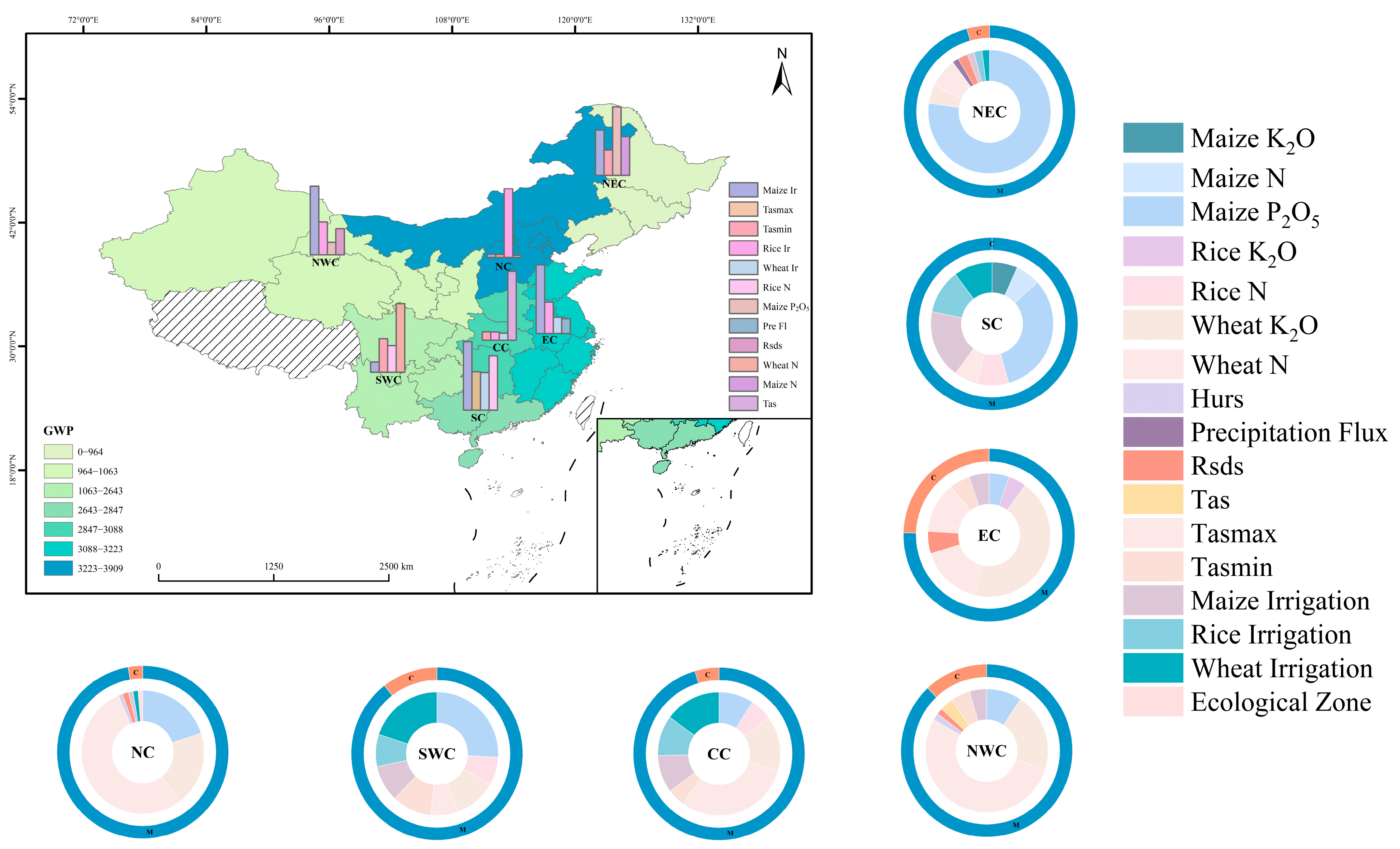1400x849 pixels.
Task: Click the Tasmax text in large legend
Action: [x=1234, y=534]
